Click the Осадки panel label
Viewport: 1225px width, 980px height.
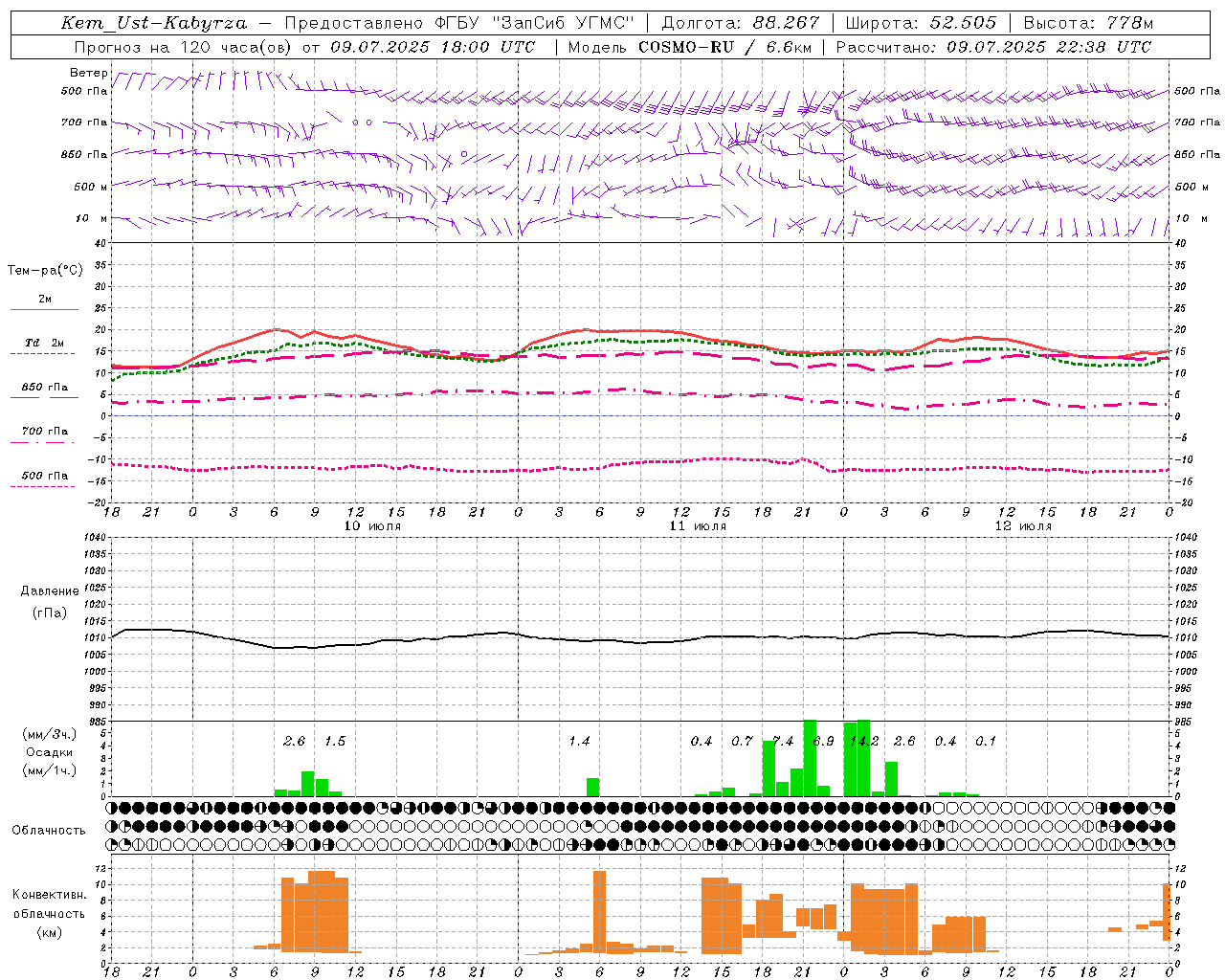[49, 752]
